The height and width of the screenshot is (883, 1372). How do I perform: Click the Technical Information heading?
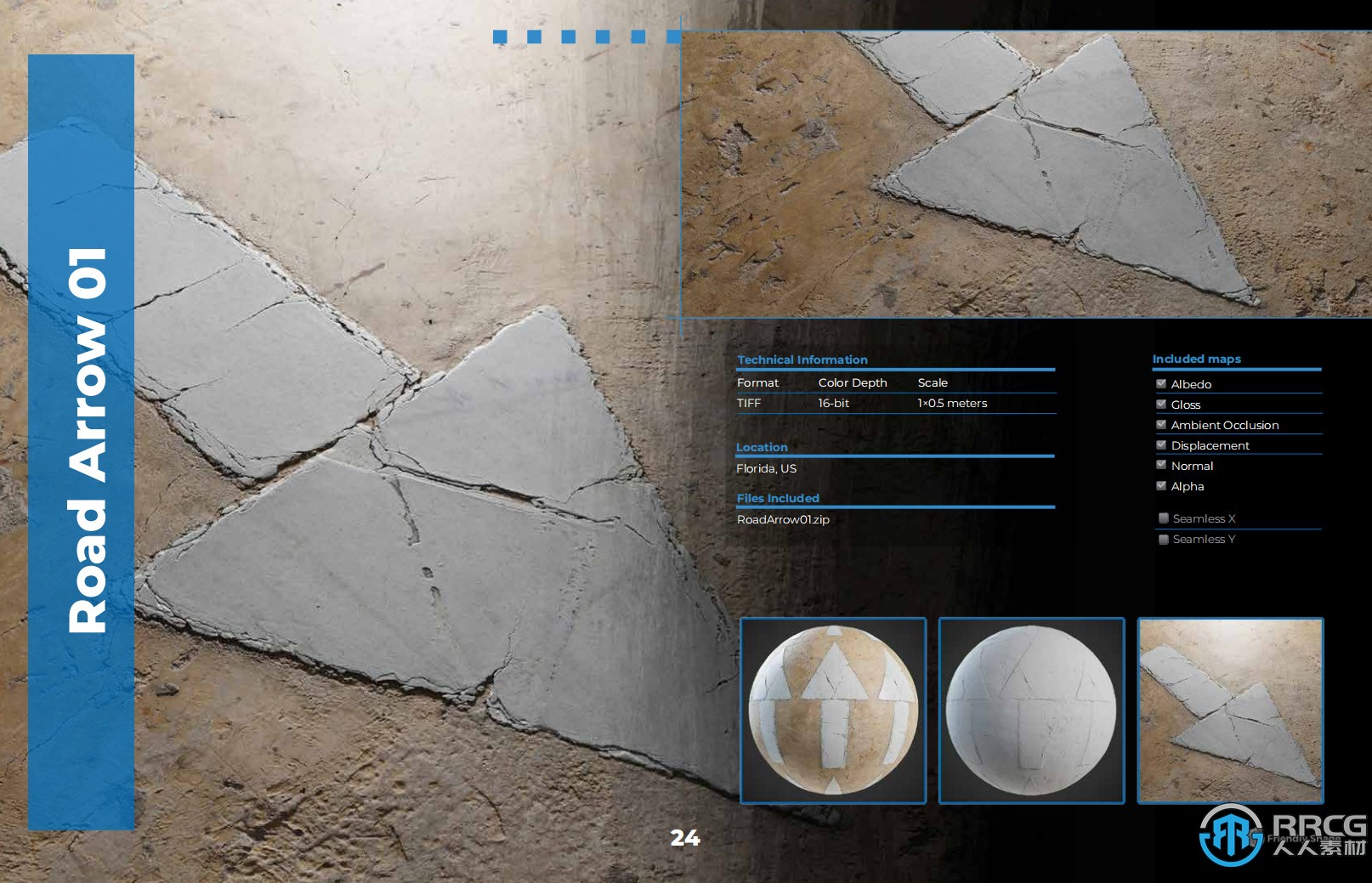802,359
